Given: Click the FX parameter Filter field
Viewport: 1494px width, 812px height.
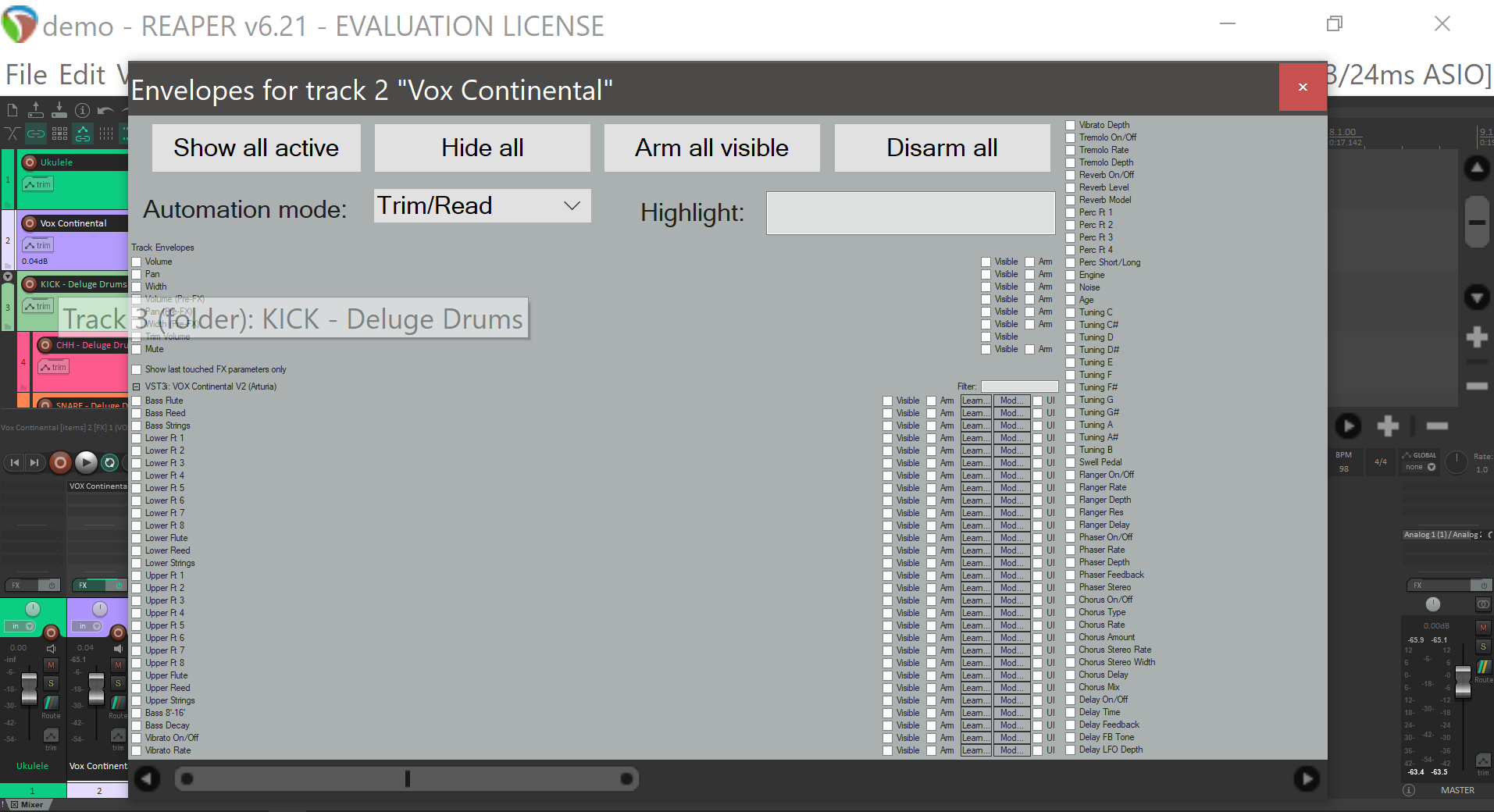Looking at the screenshot, I should (1019, 387).
